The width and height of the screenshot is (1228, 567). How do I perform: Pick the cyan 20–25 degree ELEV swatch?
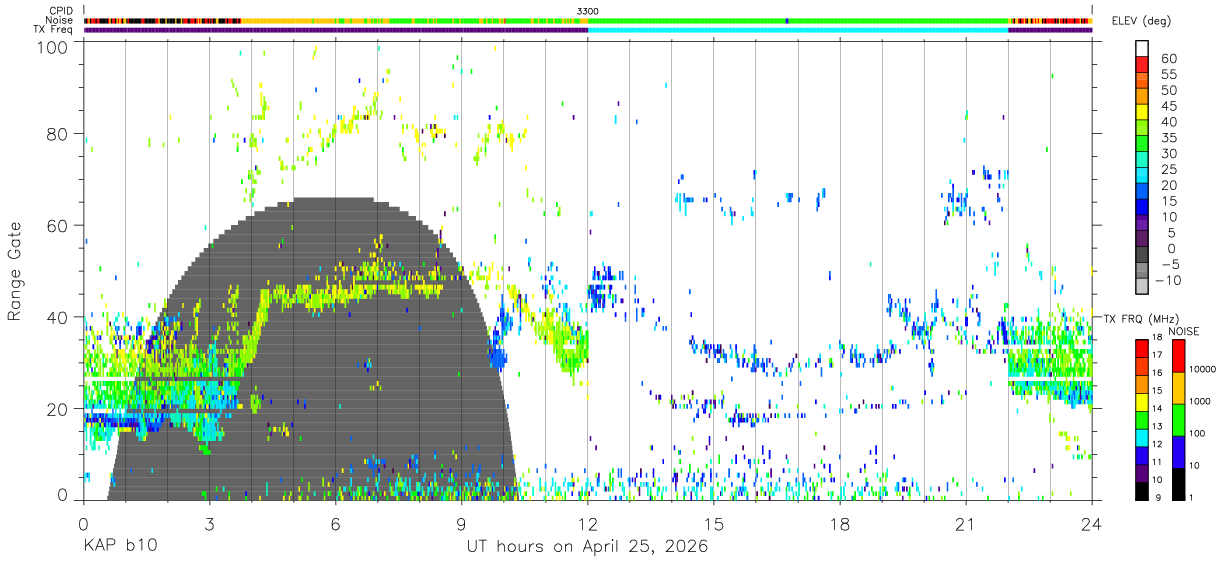point(1142,177)
